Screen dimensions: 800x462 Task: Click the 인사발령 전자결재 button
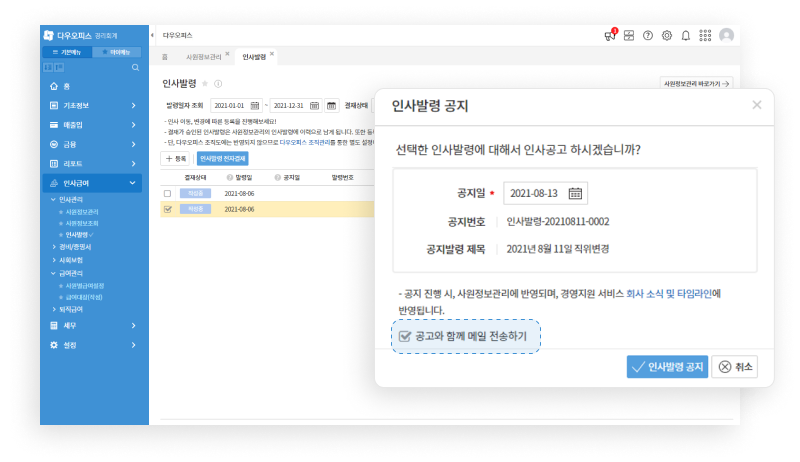pos(222,159)
